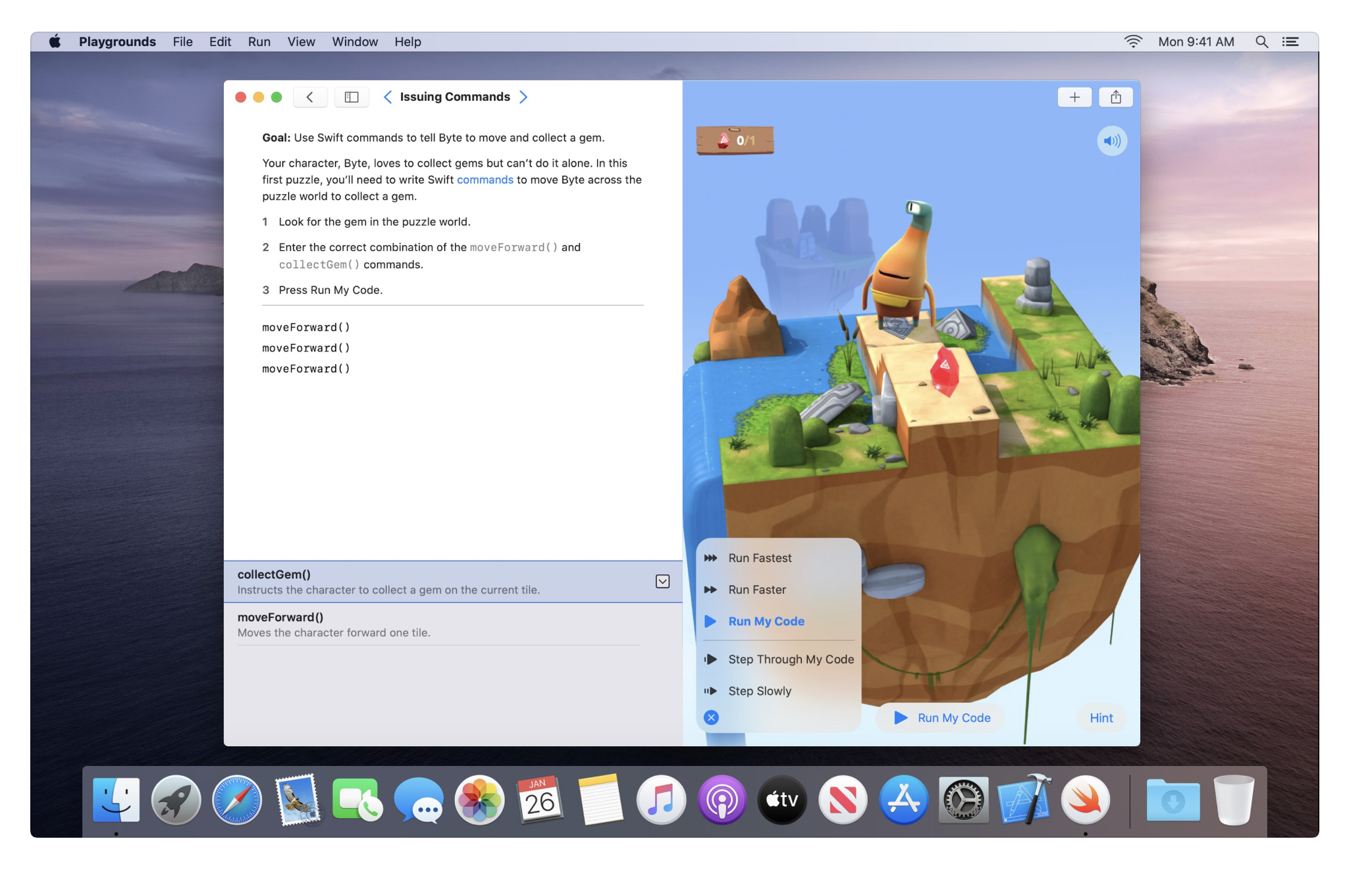Open the Wi-Fi status menu

(1132, 41)
